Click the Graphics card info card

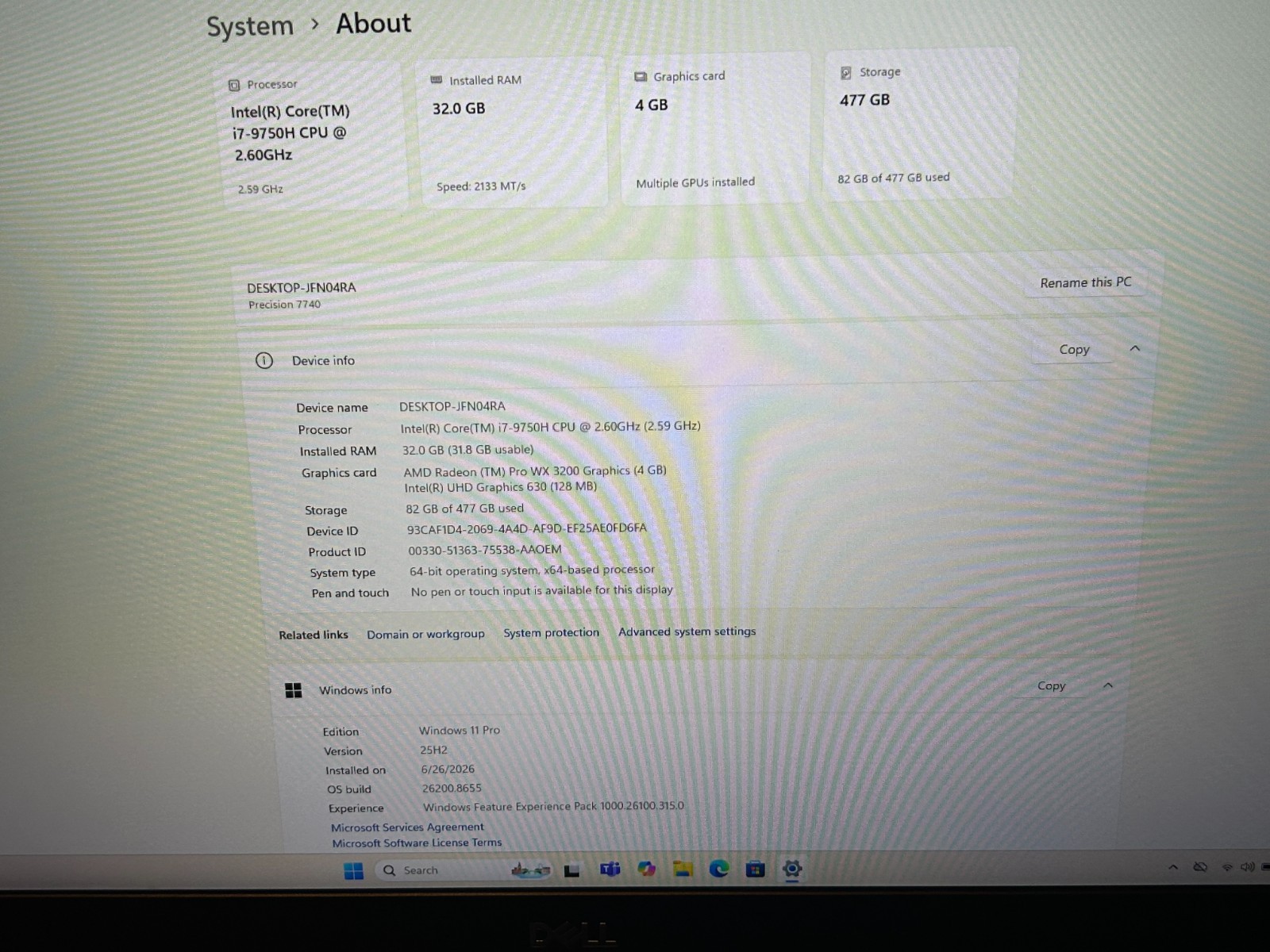click(715, 129)
